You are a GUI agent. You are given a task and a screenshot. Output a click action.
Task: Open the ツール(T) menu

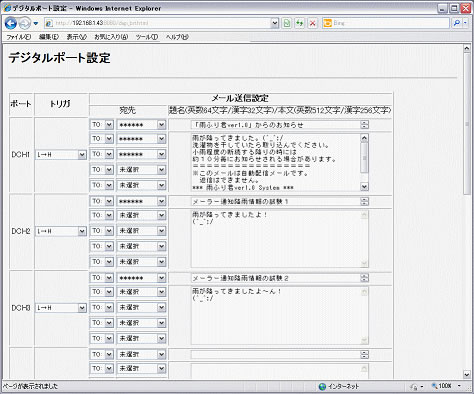(x=147, y=37)
